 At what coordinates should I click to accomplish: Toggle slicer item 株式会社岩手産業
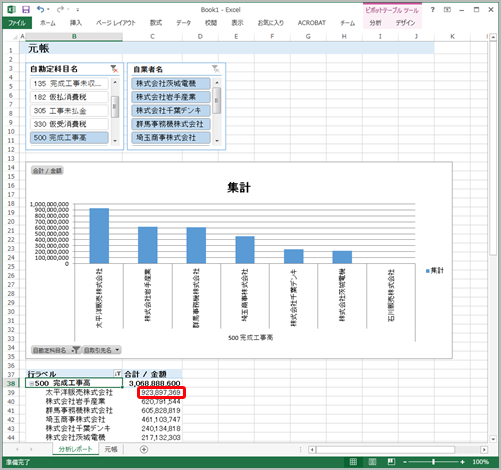coord(171,97)
